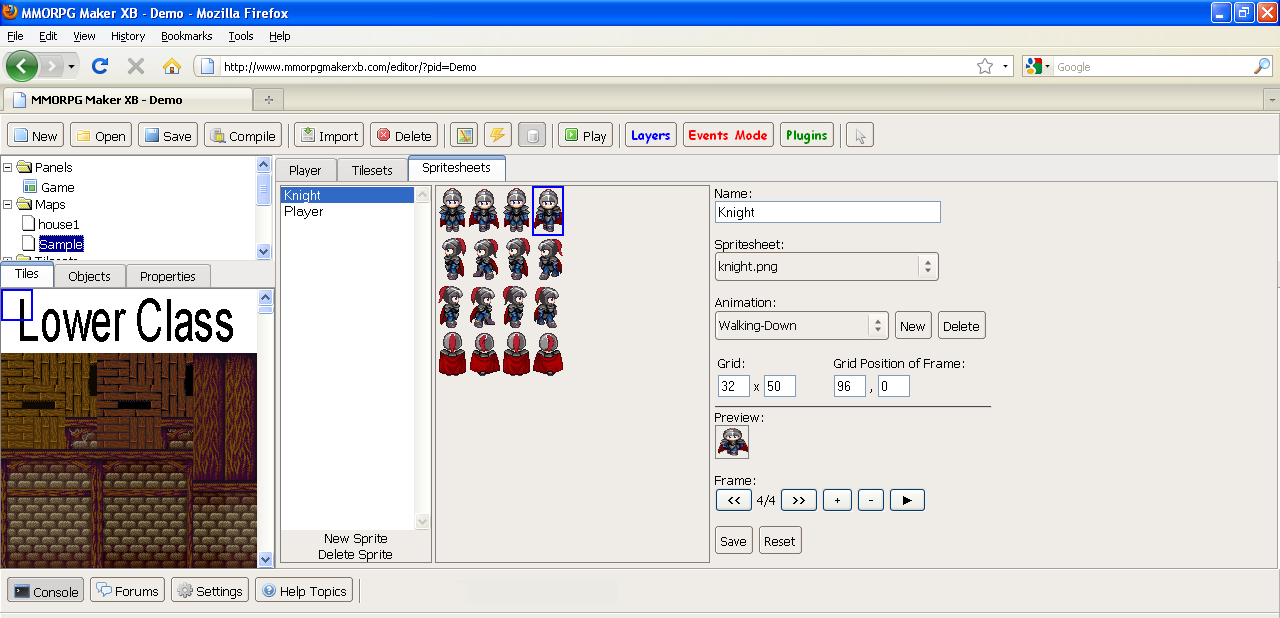Screen dimensions: 1280x618
Task: Click the Reset button
Action: pyautogui.click(x=779, y=541)
